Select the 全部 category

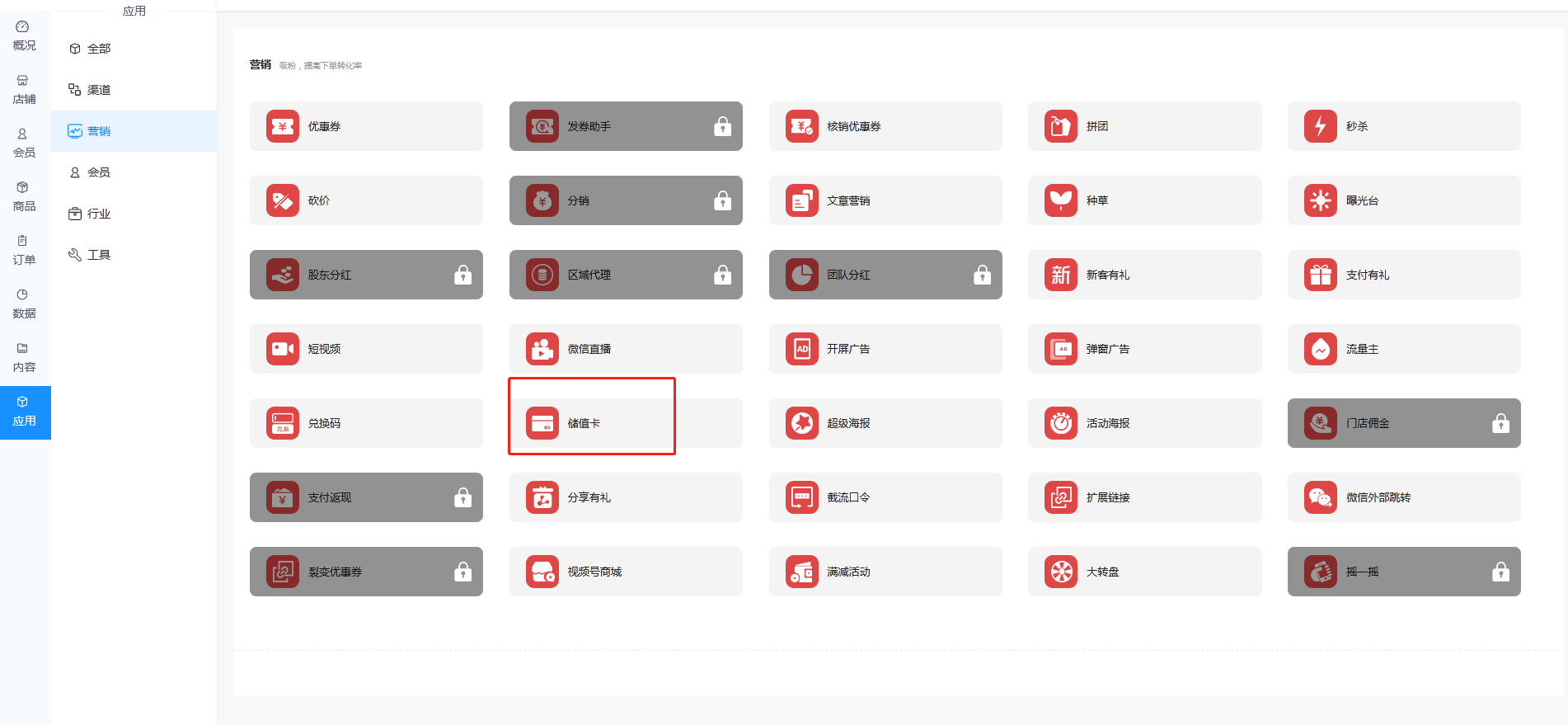click(134, 49)
